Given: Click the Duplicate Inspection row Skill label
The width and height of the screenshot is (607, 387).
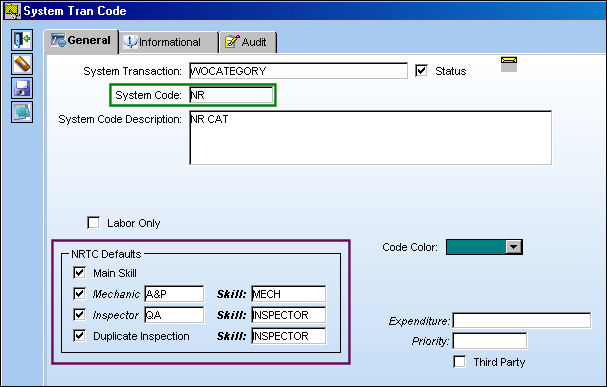Looking at the screenshot, I should pos(231,336).
